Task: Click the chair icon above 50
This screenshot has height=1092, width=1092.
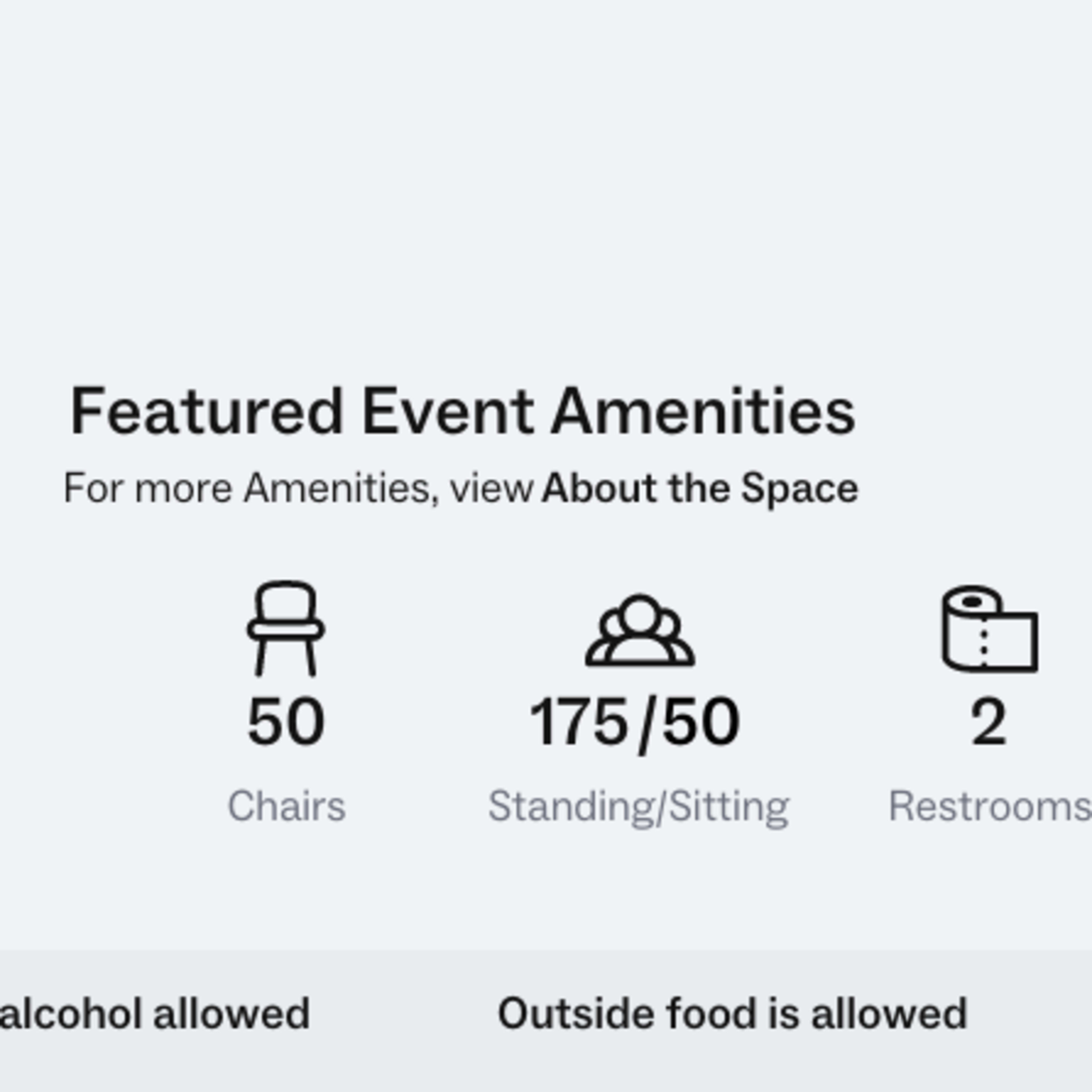Action: [286, 628]
